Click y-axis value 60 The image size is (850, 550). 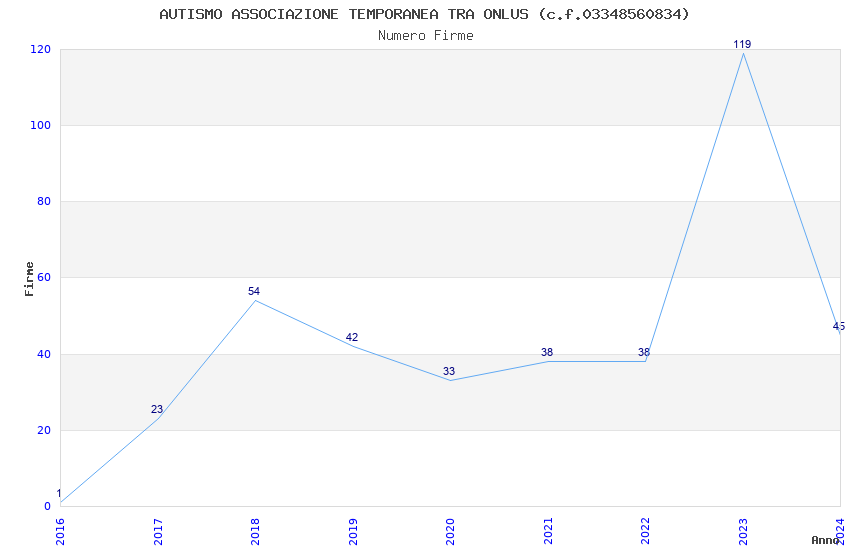coord(44,277)
